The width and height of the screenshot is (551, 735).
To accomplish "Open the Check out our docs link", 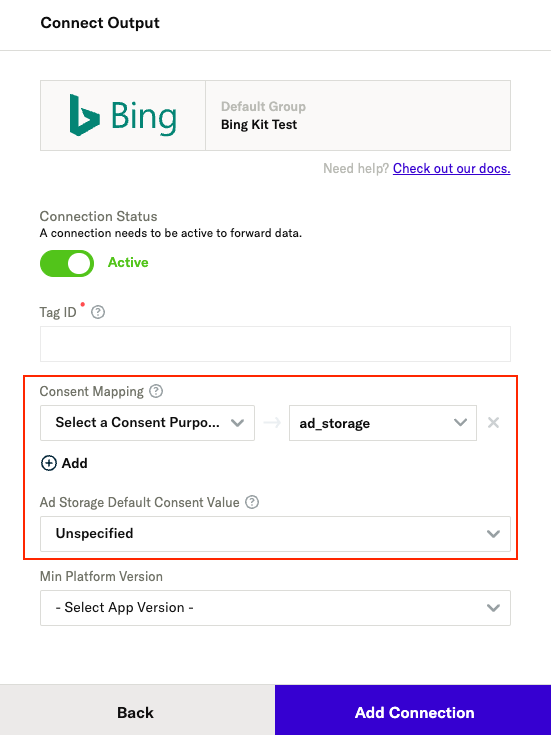I will pyautogui.click(x=452, y=168).
